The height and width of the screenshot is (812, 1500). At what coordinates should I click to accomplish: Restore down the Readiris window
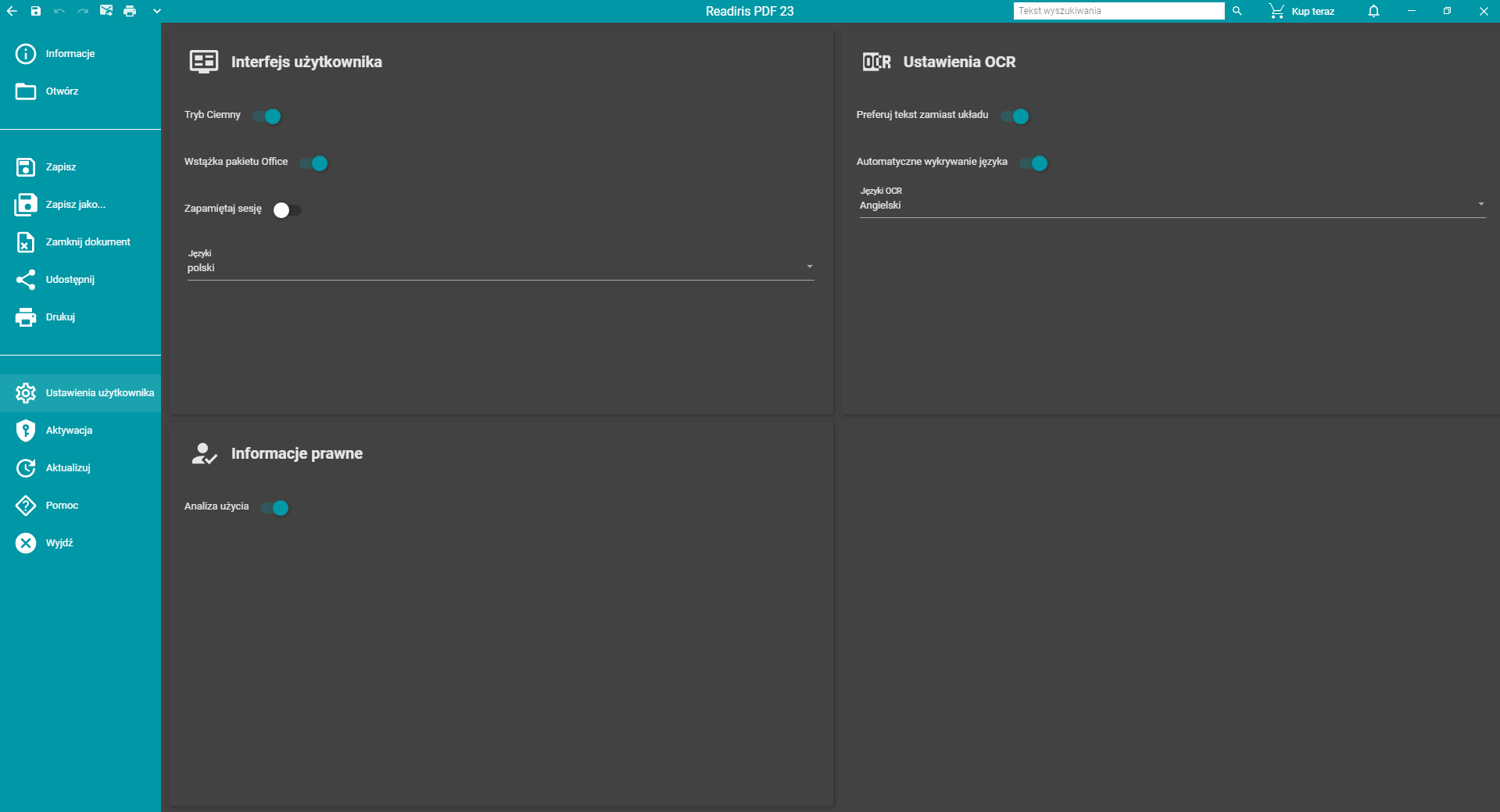point(1447,11)
